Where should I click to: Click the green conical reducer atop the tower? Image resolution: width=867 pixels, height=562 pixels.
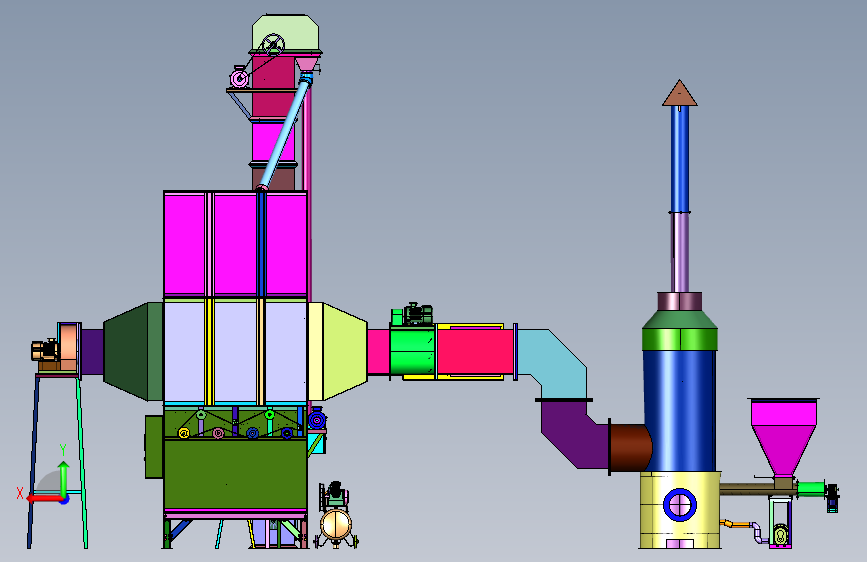click(680, 319)
